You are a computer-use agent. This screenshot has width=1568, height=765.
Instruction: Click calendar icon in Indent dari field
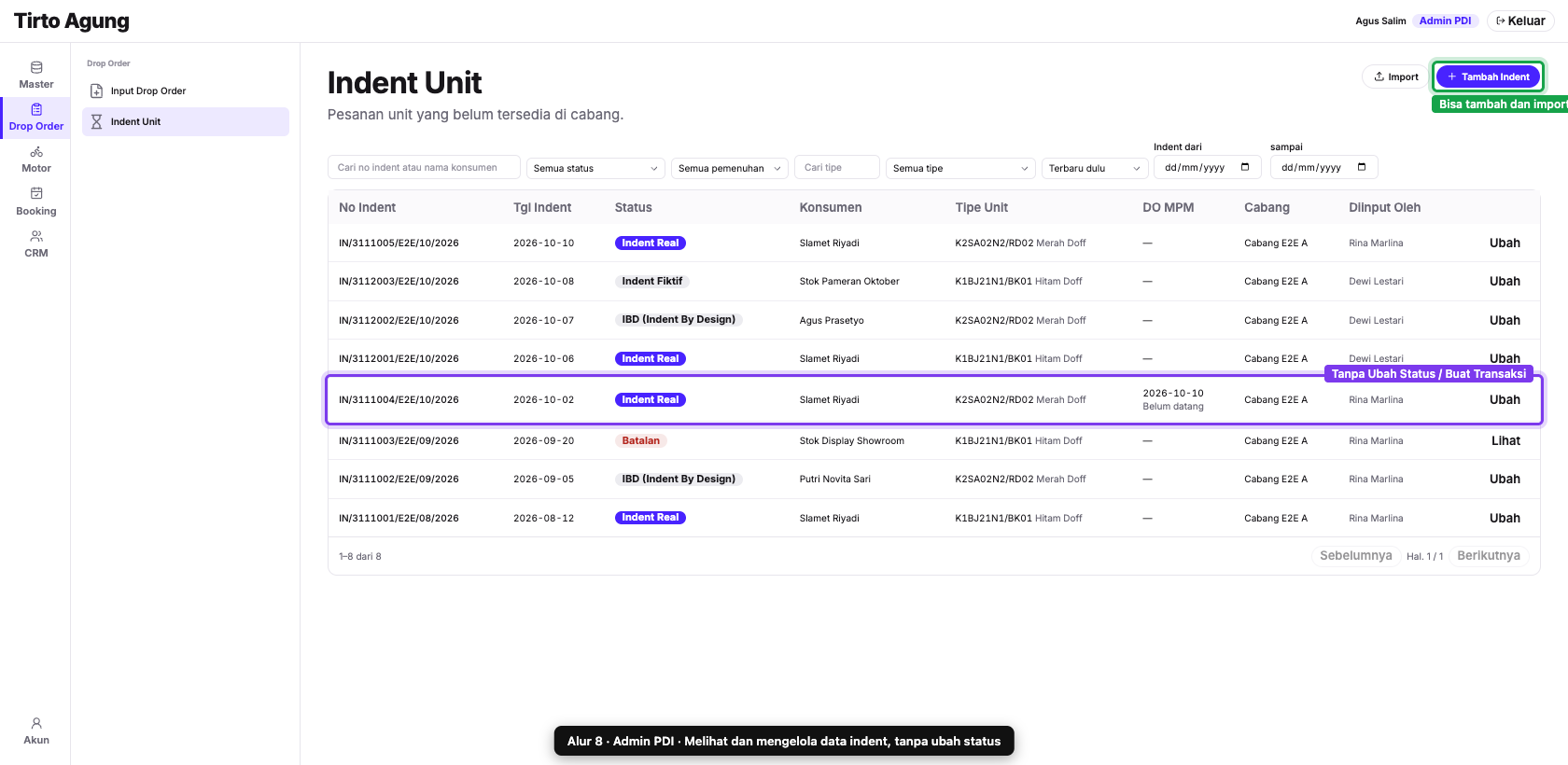click(x=1245, y=167)
